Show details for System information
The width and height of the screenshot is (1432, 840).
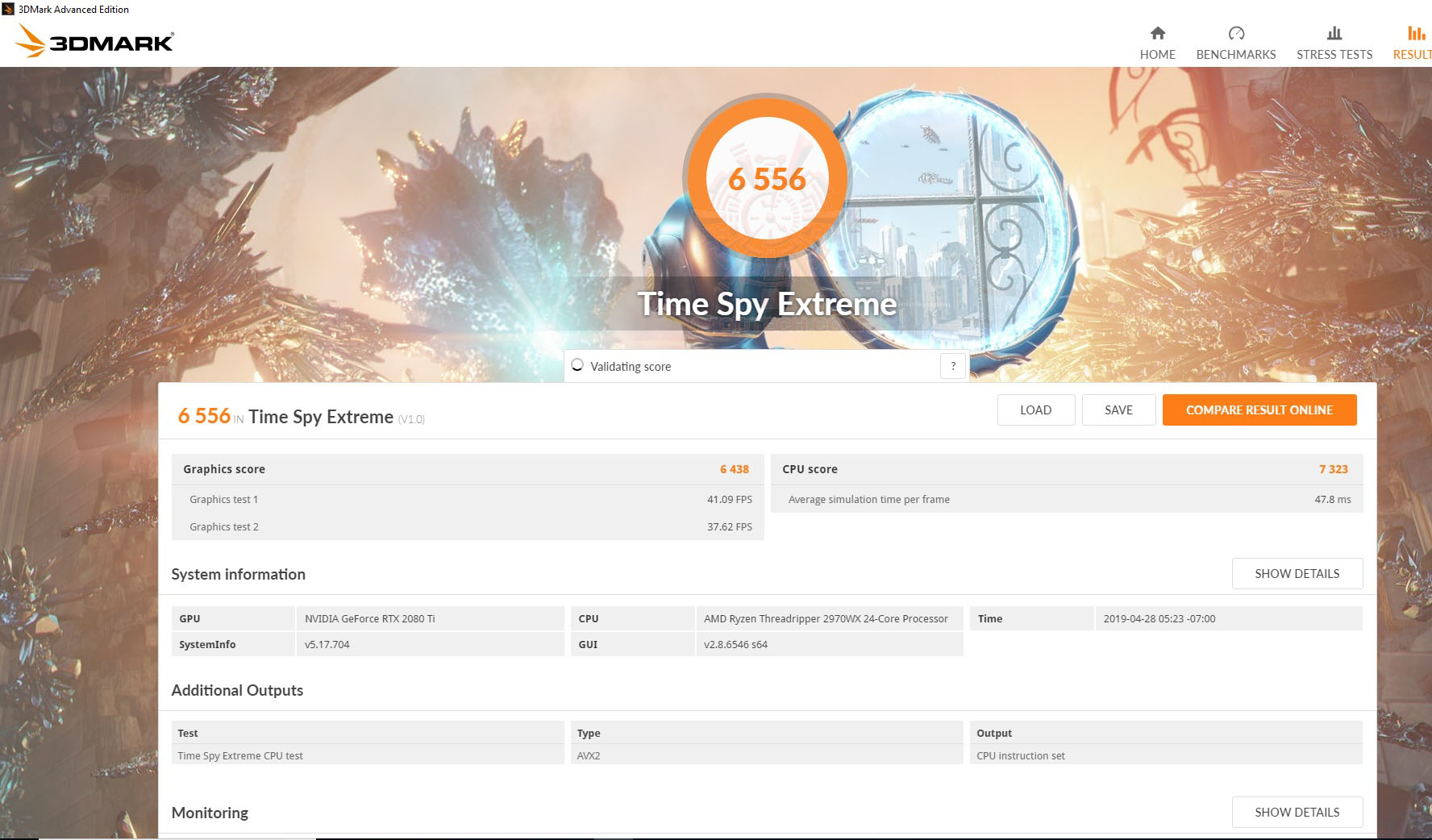tap(1297, 573)
